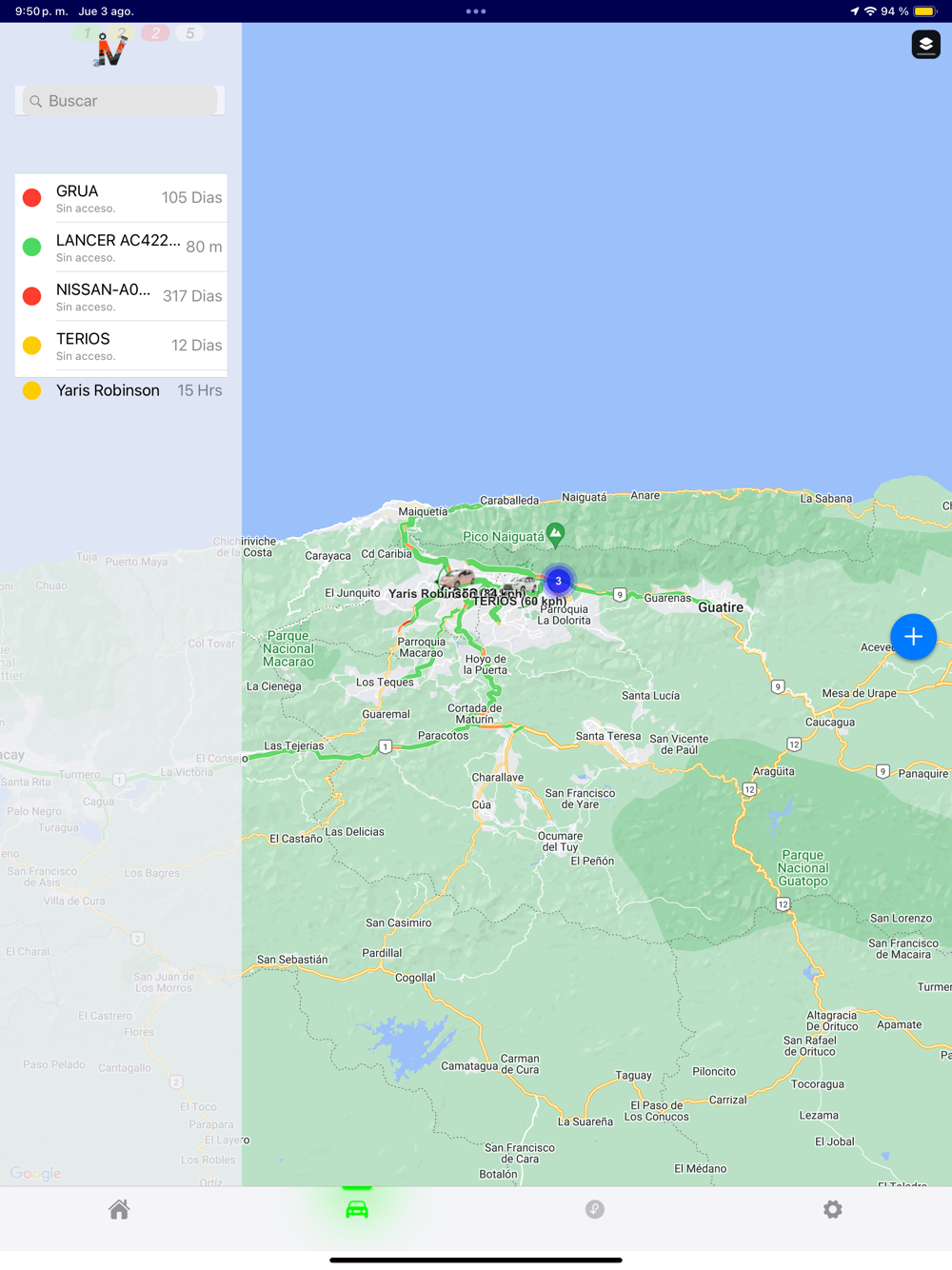Viewport: 952px width, 1270px height.
Task: Select the TERIOS vehicle row
Action: tap(121, 346)
